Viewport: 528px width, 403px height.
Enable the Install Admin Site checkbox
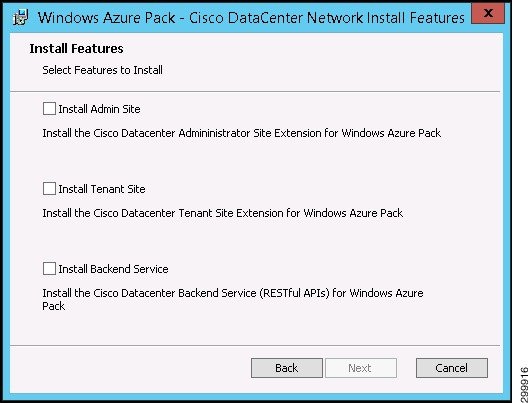click(49, 109)
